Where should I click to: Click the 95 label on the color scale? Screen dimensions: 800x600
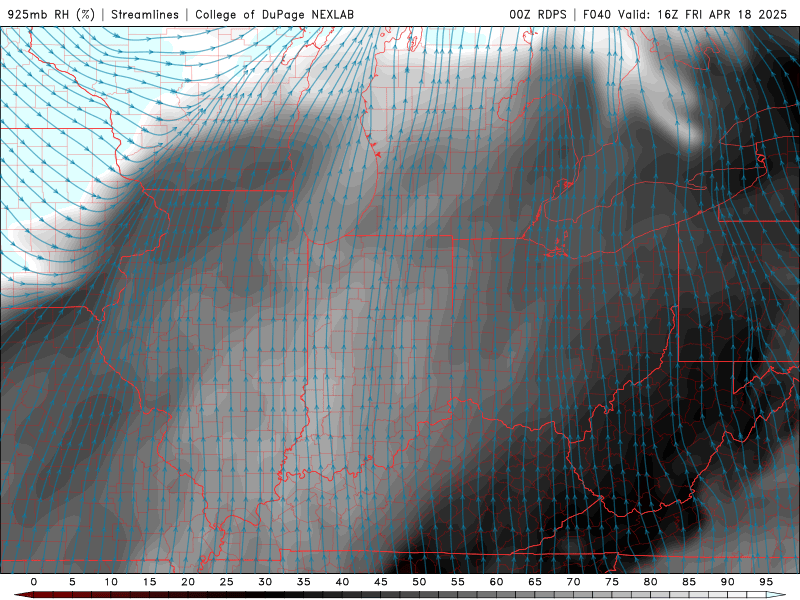(x=766, y=582)
